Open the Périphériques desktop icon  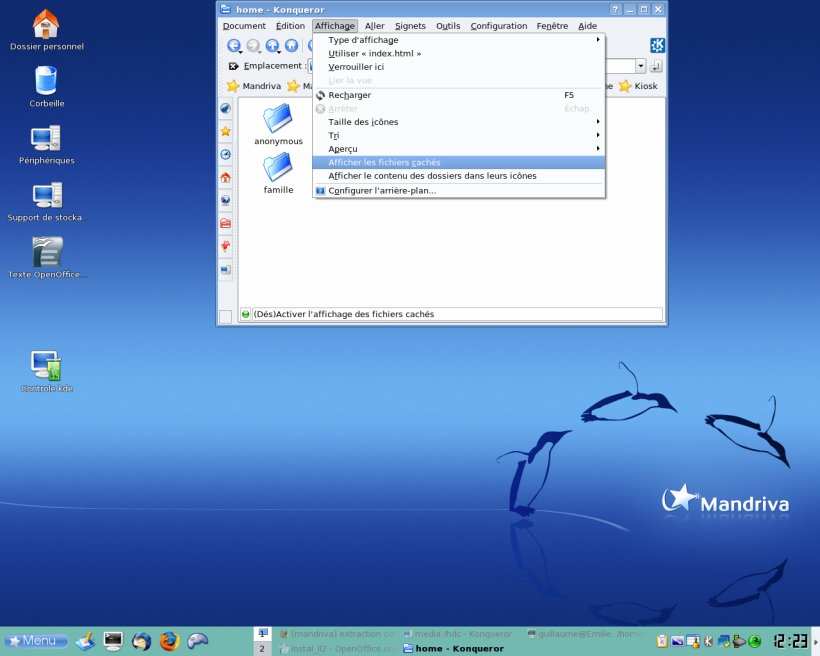tap(47, 144)
